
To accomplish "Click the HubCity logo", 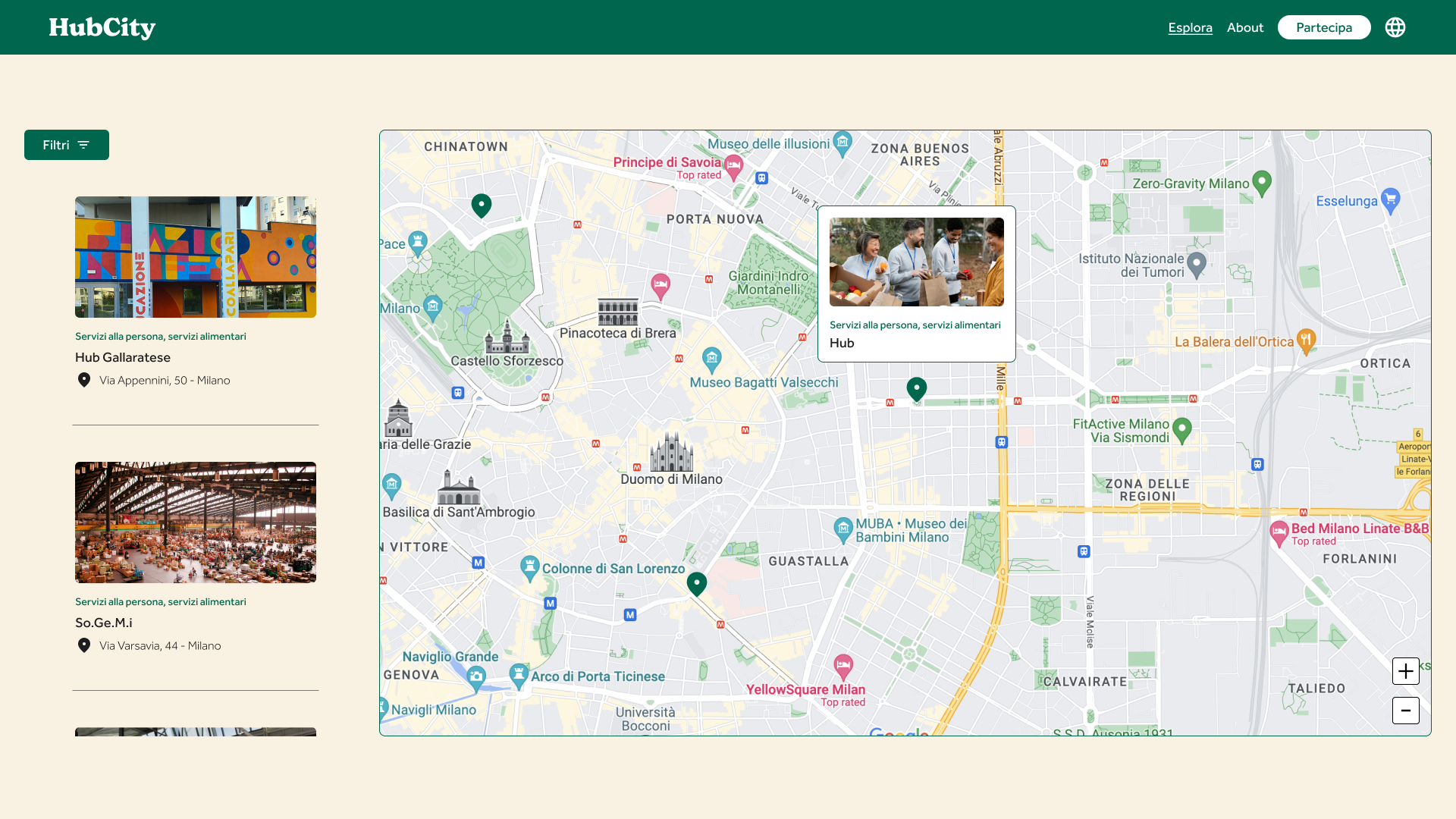I will pos(102,27).
